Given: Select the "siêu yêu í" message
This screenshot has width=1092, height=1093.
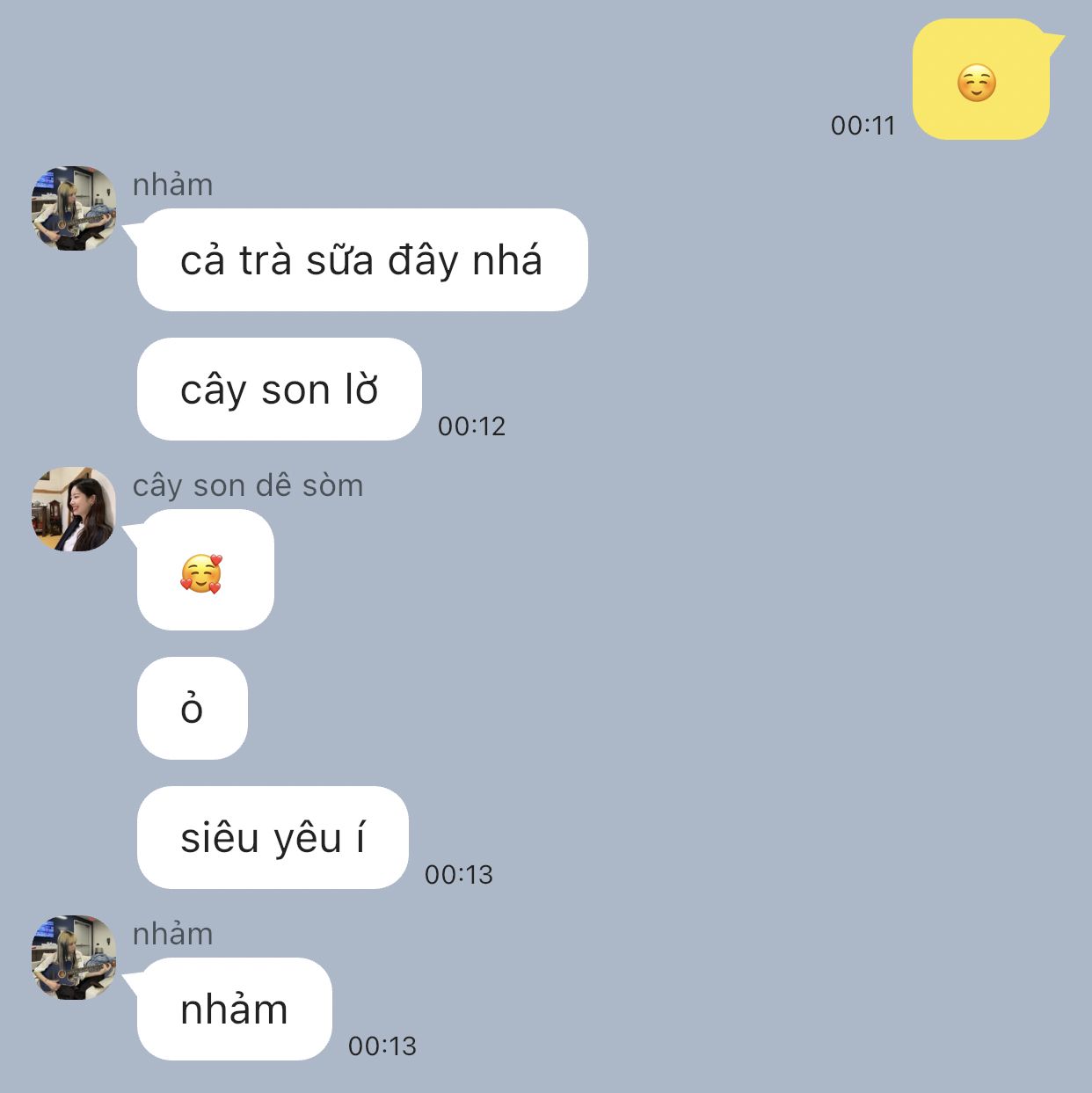Looking at the screenshot, I should [273, 837].
